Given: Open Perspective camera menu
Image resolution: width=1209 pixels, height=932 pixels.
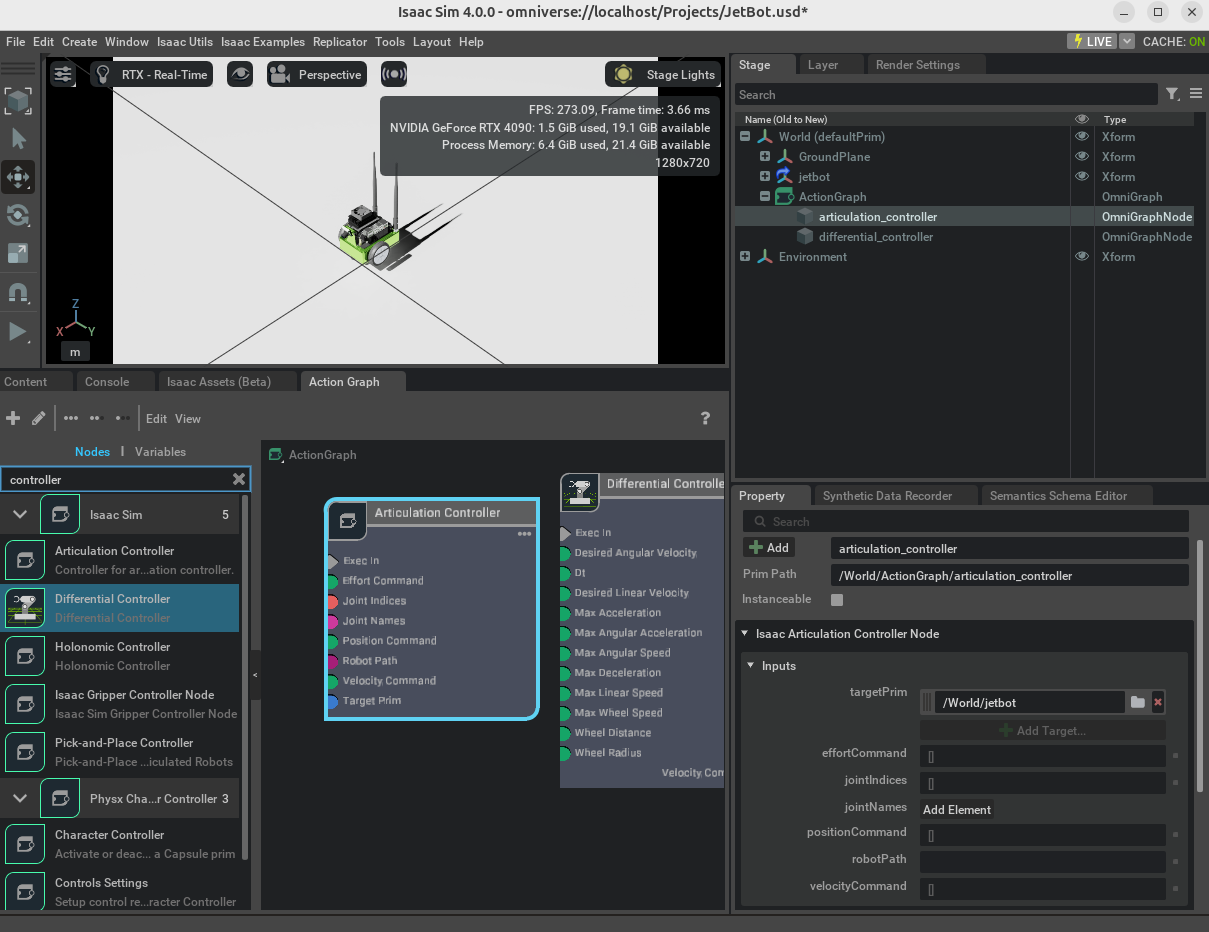Looking at the screenshot, I should pyautogui.click(x=316, y=74).
